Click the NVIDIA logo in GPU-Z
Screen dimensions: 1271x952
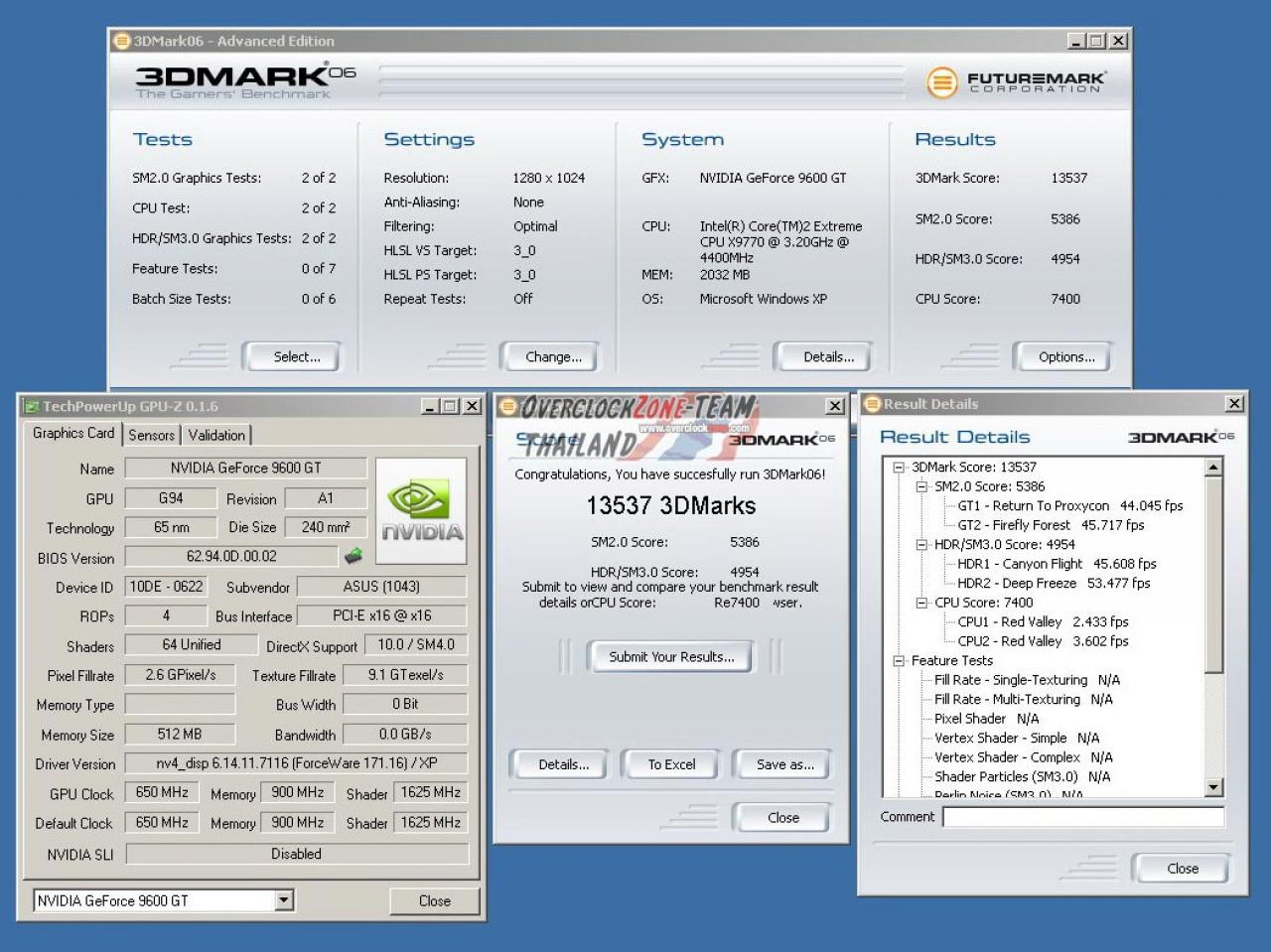[x=421, y=509]
